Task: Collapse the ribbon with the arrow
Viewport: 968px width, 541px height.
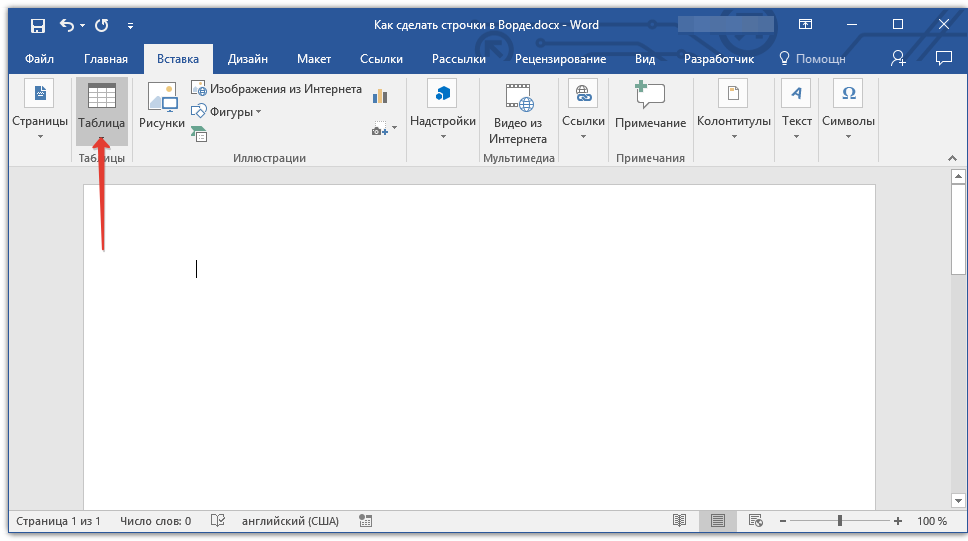Action: (x=952, y=159)
